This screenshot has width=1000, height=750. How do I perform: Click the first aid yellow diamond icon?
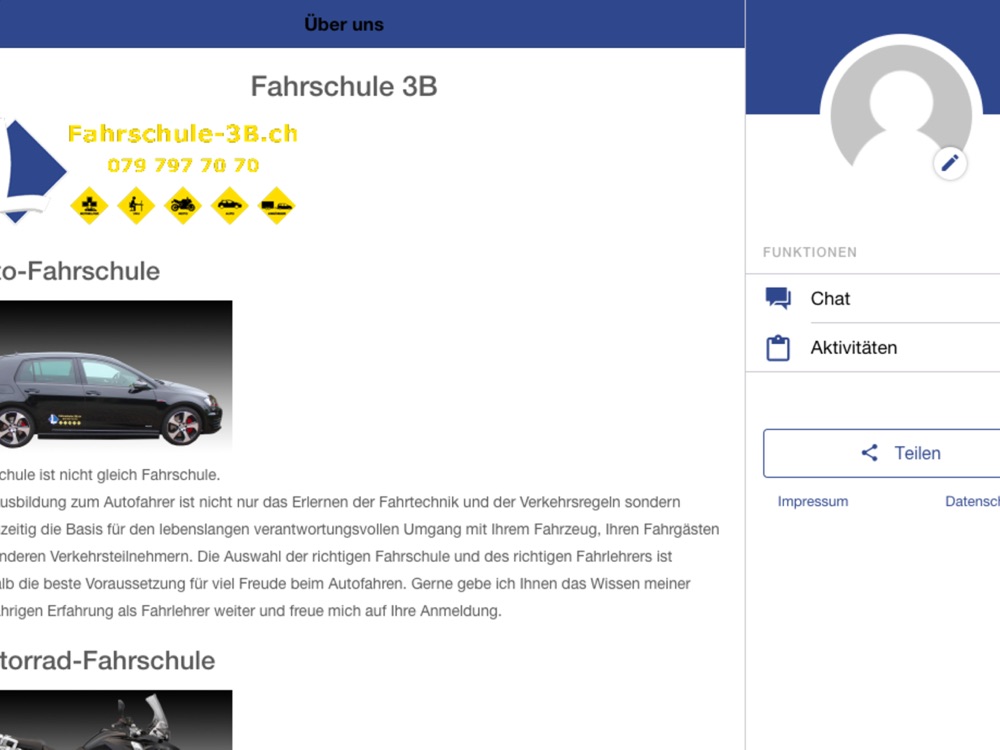click(89, 205)
